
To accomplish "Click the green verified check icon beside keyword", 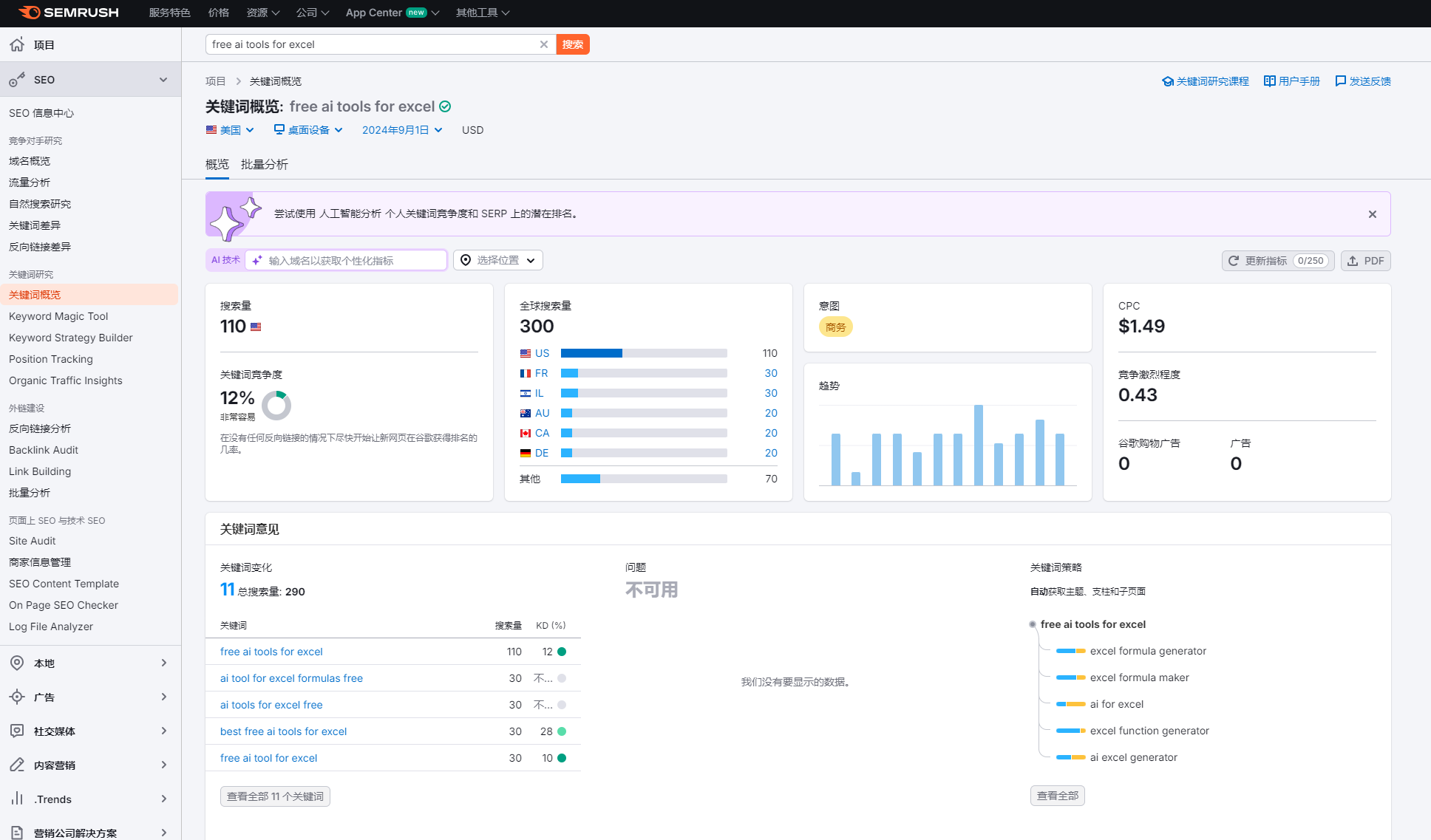I will click(445, 106).
